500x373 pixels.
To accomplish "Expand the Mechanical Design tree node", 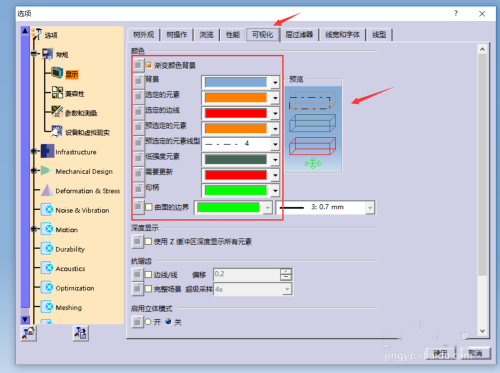I will (34, 171).
